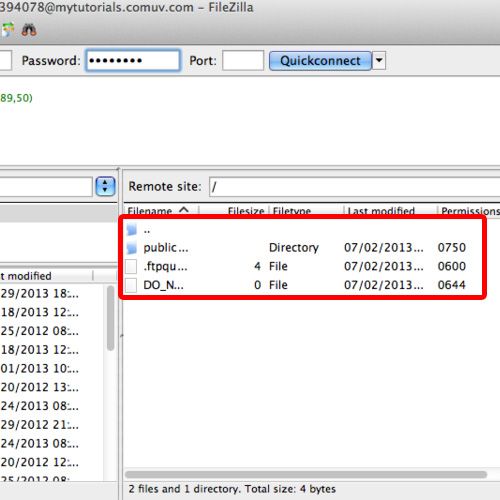Click the Password input field

133,60
